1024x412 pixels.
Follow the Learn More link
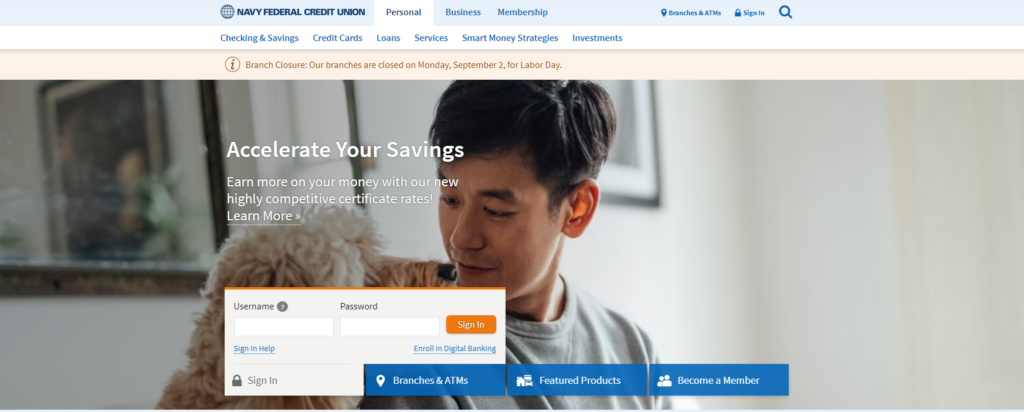(x=263, y=216)
